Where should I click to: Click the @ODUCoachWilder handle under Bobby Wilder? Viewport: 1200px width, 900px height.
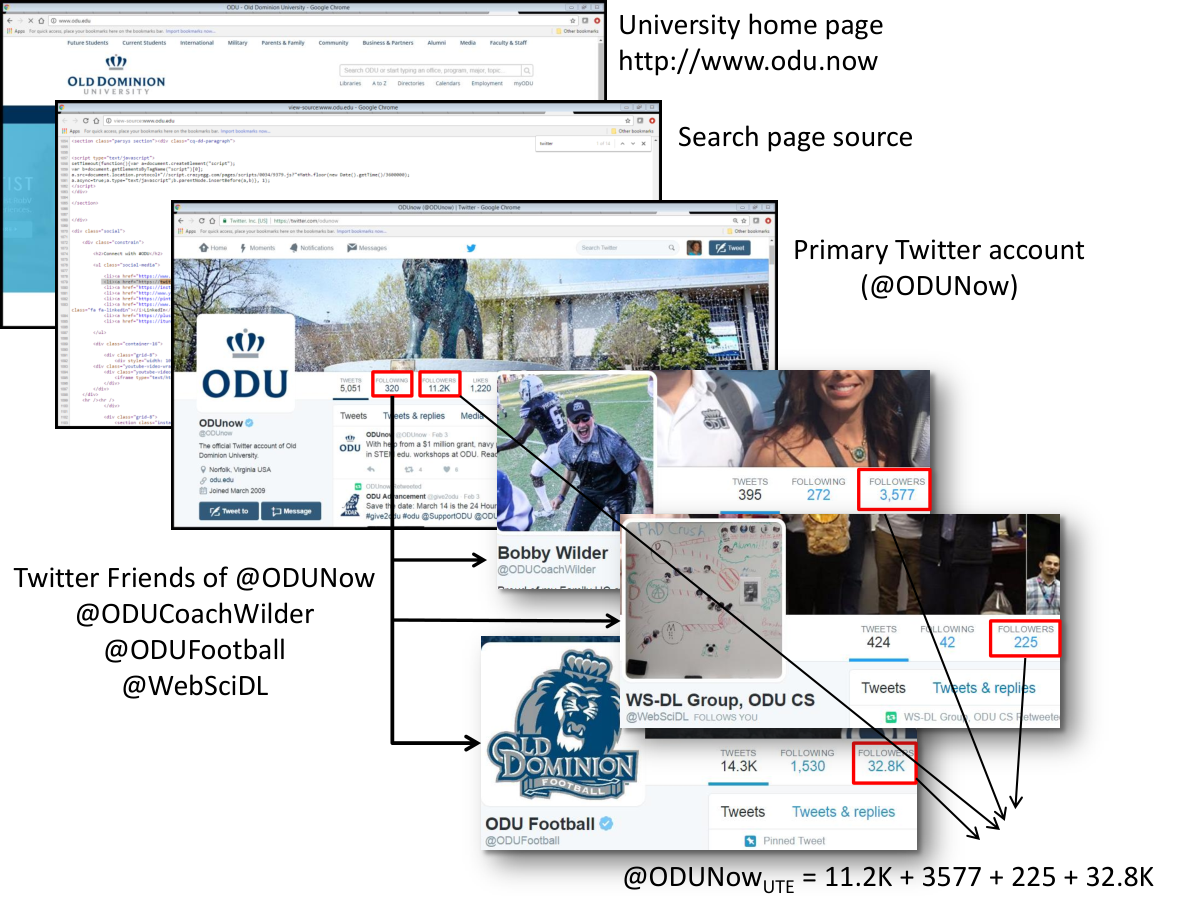coord(547,570)
